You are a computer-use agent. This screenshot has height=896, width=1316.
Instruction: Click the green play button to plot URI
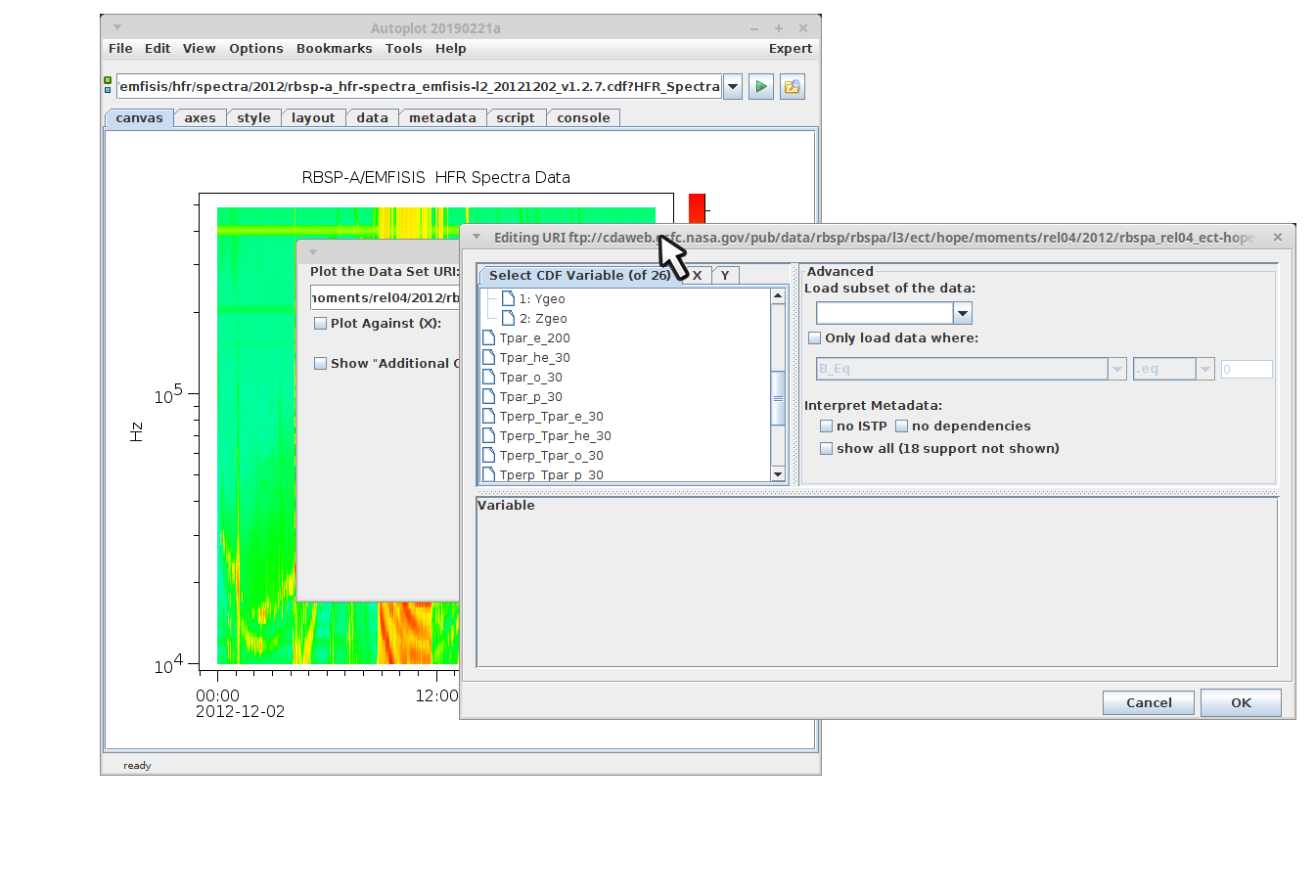pyautogui.click(x=760, y=87)
